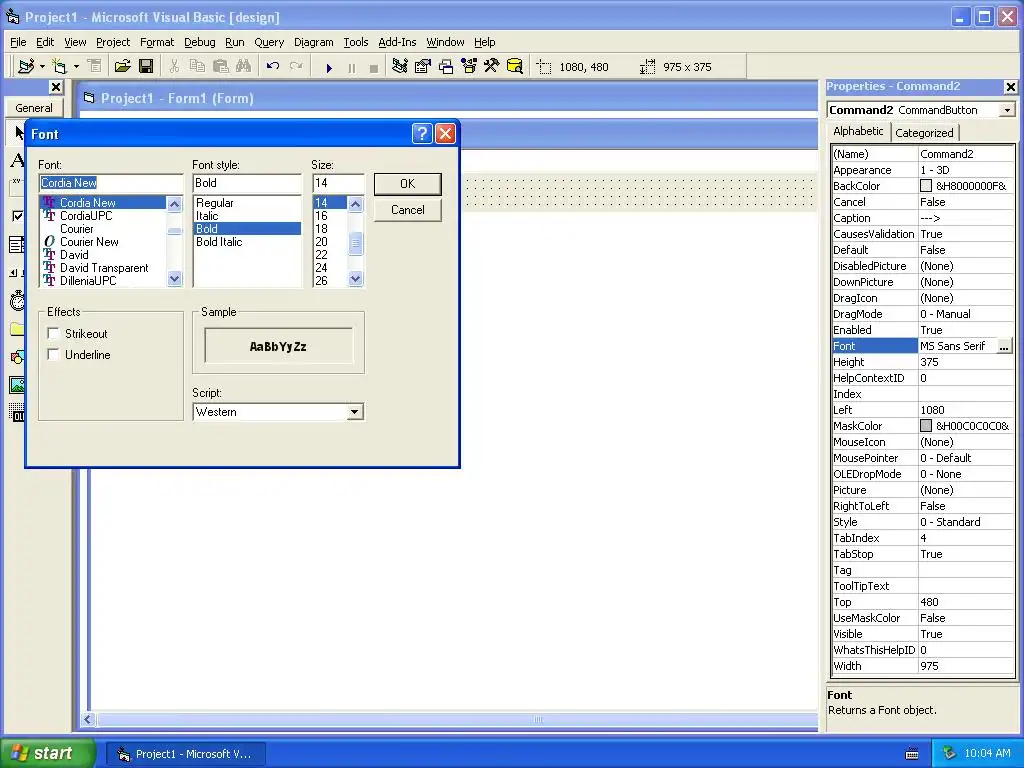The height and width of the screenshot is (768, 1024).
Task: Click Cancel in the Font dialog
Action: 408,210
